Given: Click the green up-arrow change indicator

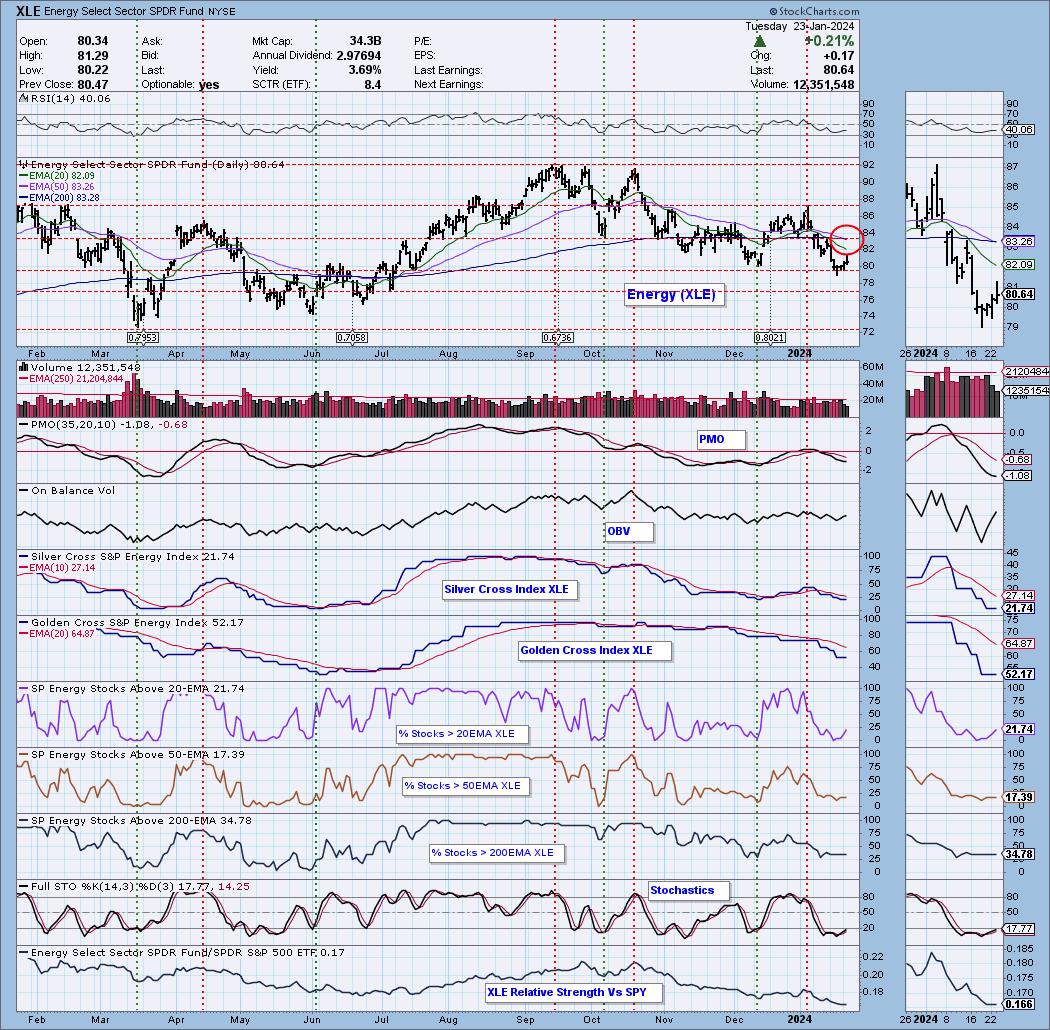Looking at the screenshot, I should 759,42.
